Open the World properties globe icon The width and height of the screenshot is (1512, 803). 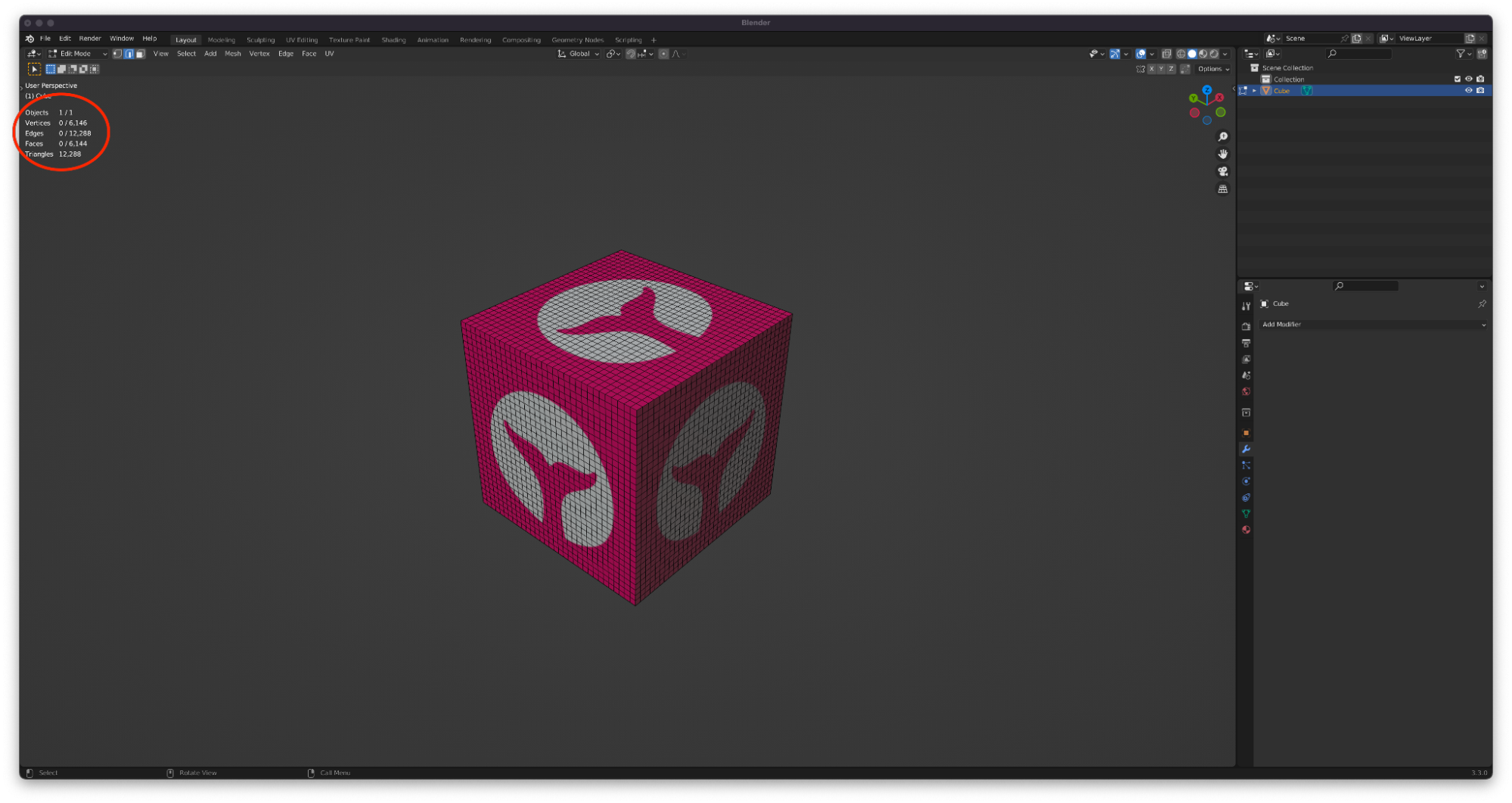tap(1246, 392)
